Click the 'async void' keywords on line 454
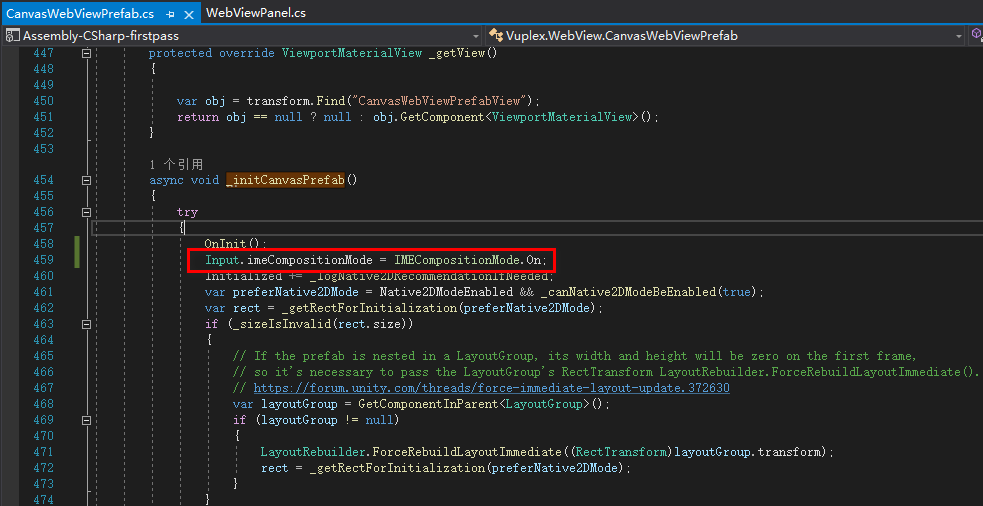The width and height of the screenshot is (983, 506). click(184, 181)
